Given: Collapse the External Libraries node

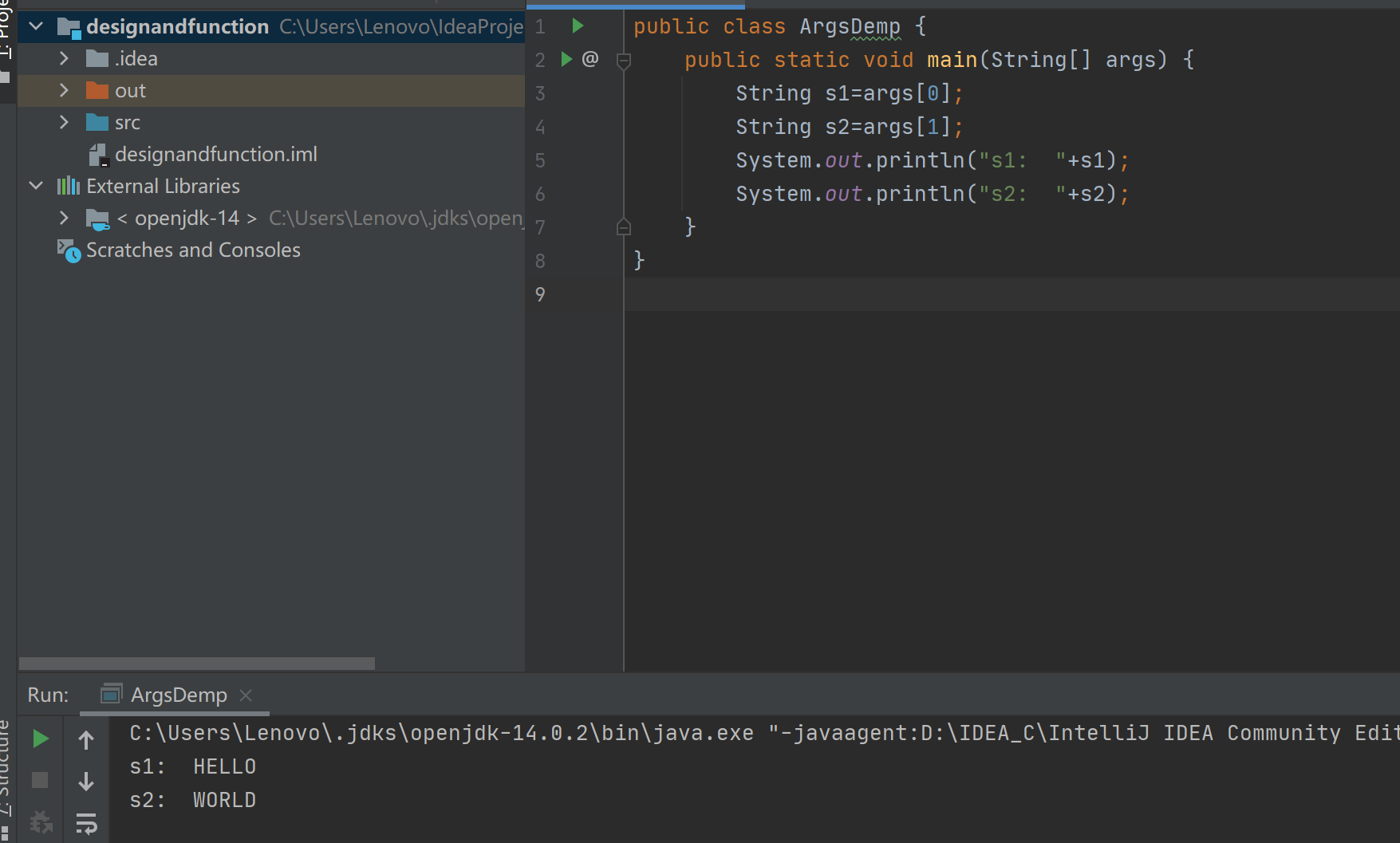Looking at the screenshot, I should (x=36, y=186).
